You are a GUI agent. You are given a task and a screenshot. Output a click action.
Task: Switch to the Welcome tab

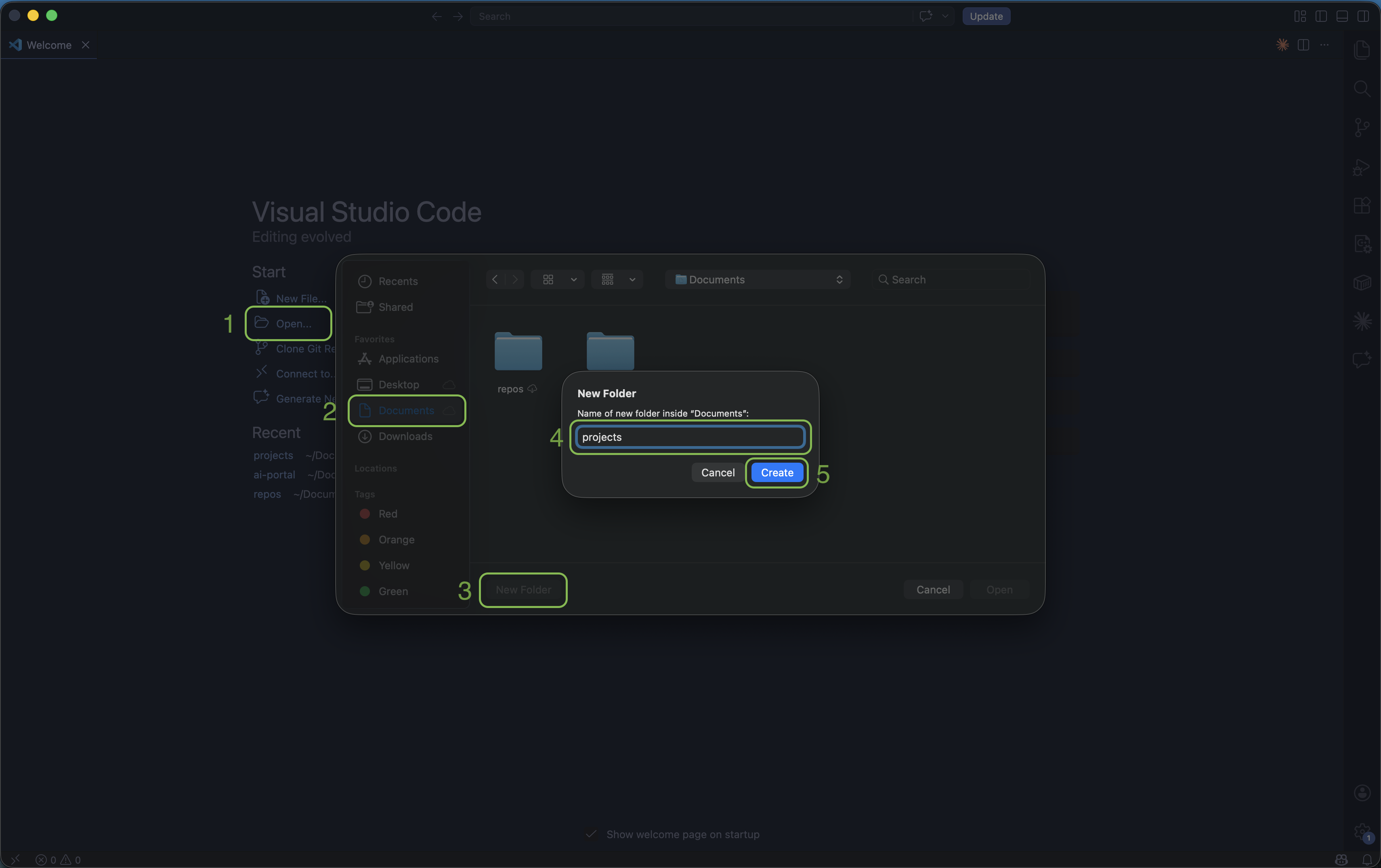pos(49,45)
